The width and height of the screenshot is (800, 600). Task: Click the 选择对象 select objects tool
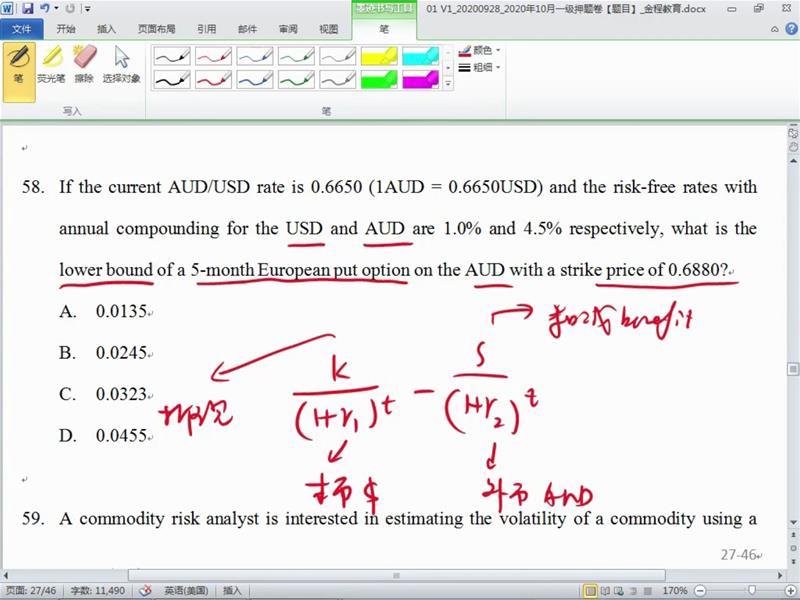pyautogui.click(x=121, y=64)
